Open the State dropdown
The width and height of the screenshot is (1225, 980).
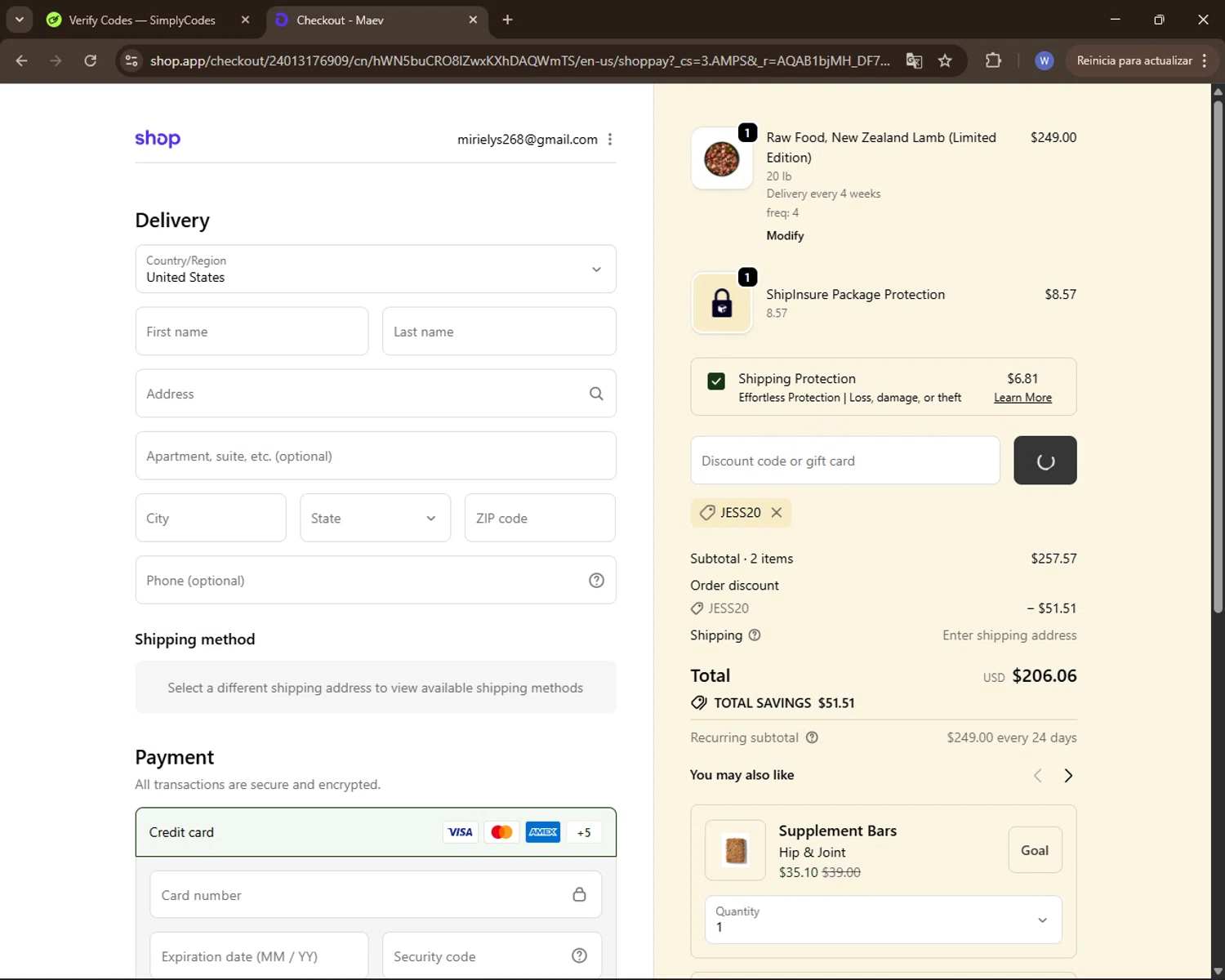point(375,518)
